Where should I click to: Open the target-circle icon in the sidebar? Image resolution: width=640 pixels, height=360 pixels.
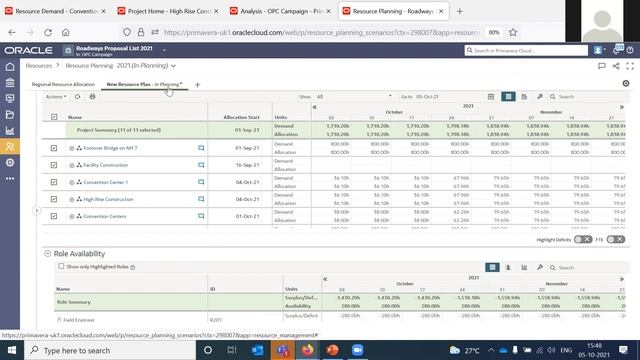pyautogui.click(x=10, y=162)
